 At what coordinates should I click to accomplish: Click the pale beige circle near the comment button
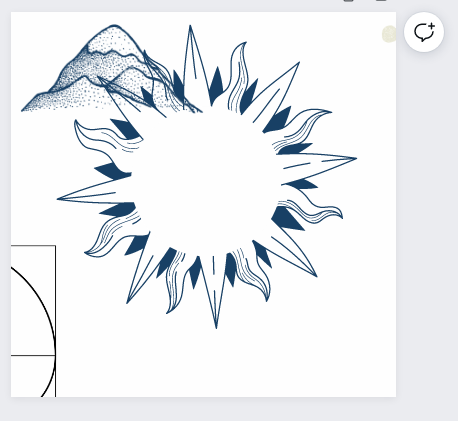click(x=389, y=34)
